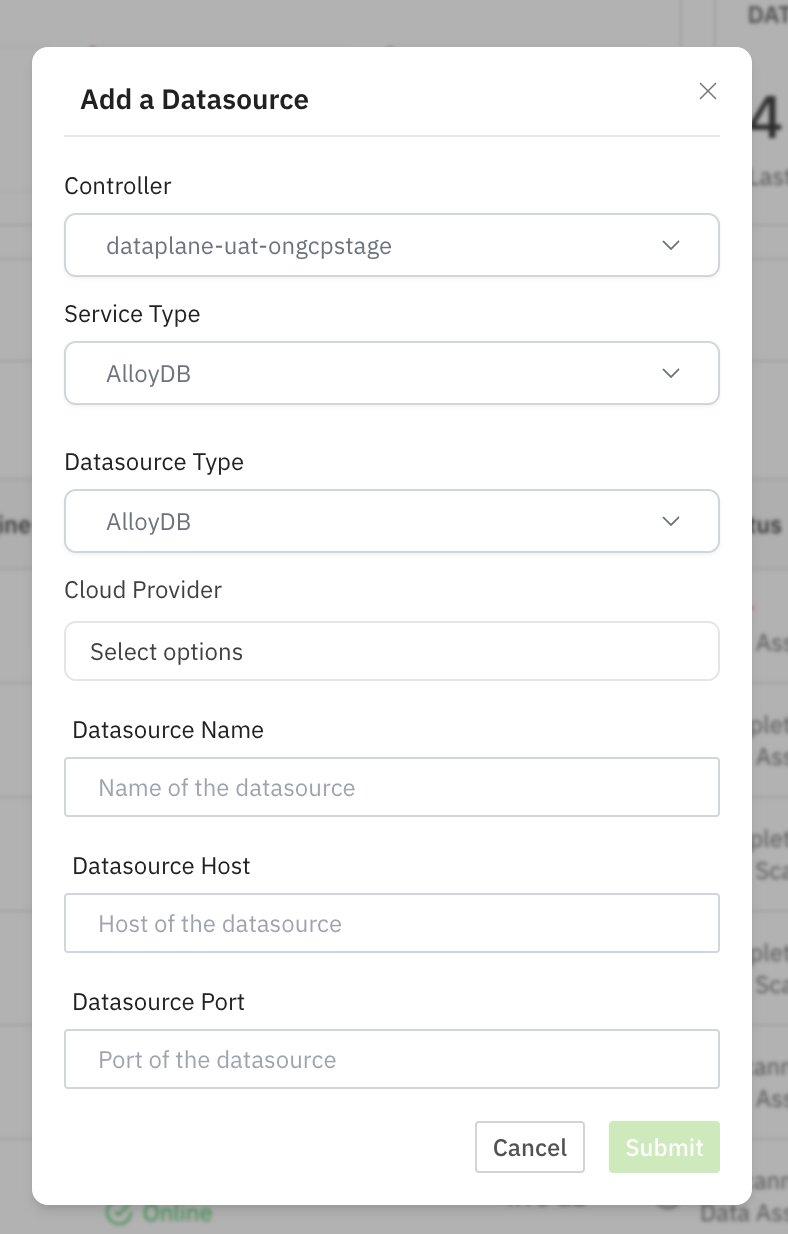788x1234 pixels.
Task: Click the Controller dropdown chevron arrow
Action: (671, 245)
